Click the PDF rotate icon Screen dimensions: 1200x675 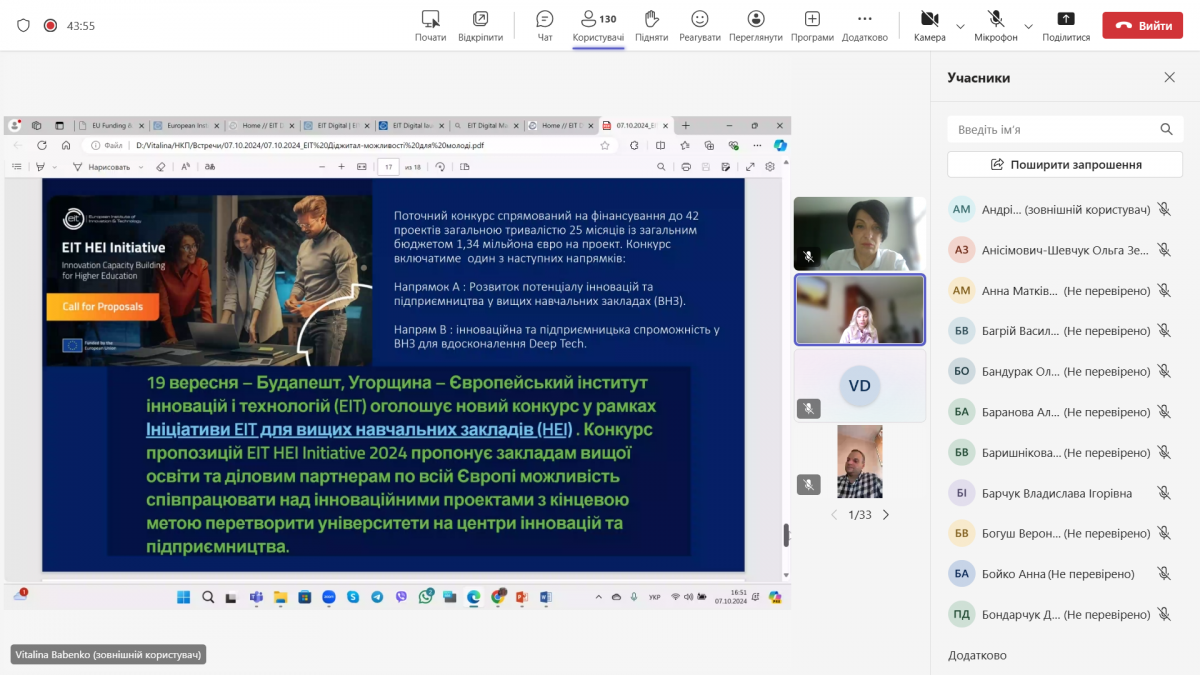(x=440, y=166)
